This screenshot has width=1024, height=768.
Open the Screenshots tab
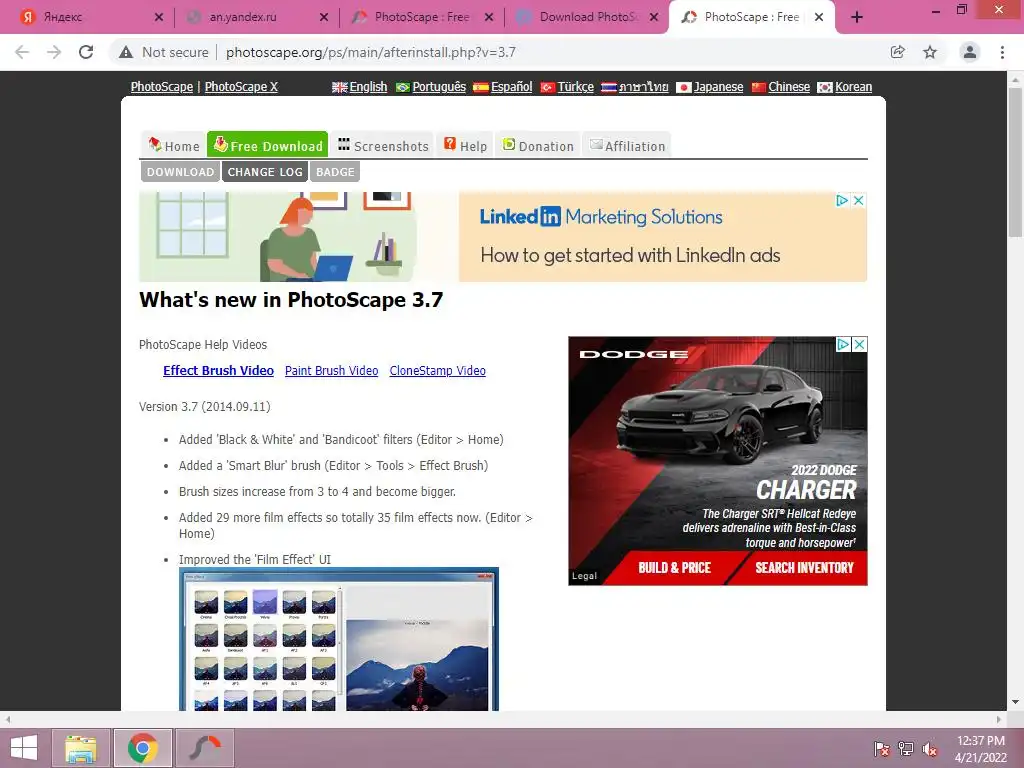pos(383,145)
